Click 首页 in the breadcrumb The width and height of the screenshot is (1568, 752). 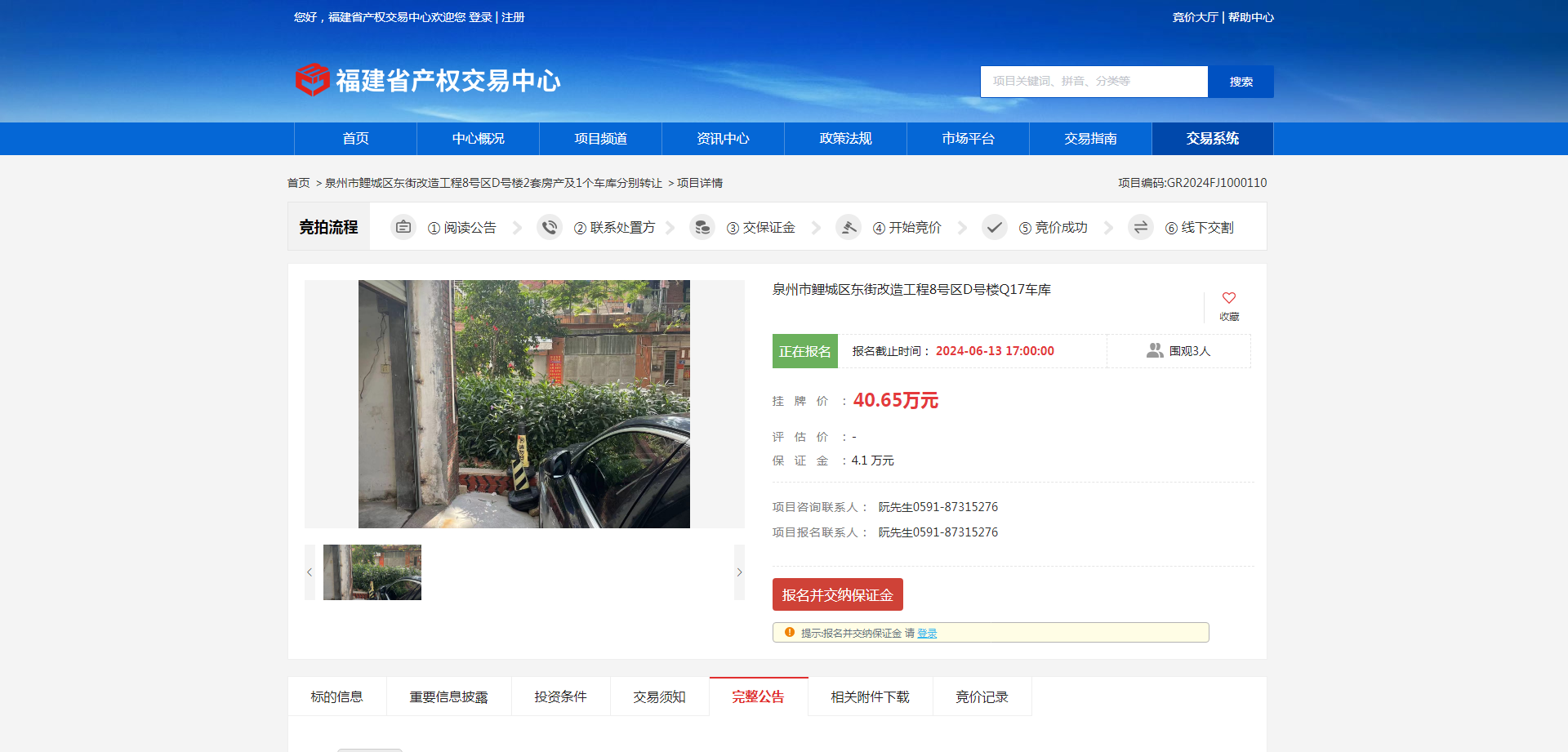pyautogui.click(x=299, y=183)
